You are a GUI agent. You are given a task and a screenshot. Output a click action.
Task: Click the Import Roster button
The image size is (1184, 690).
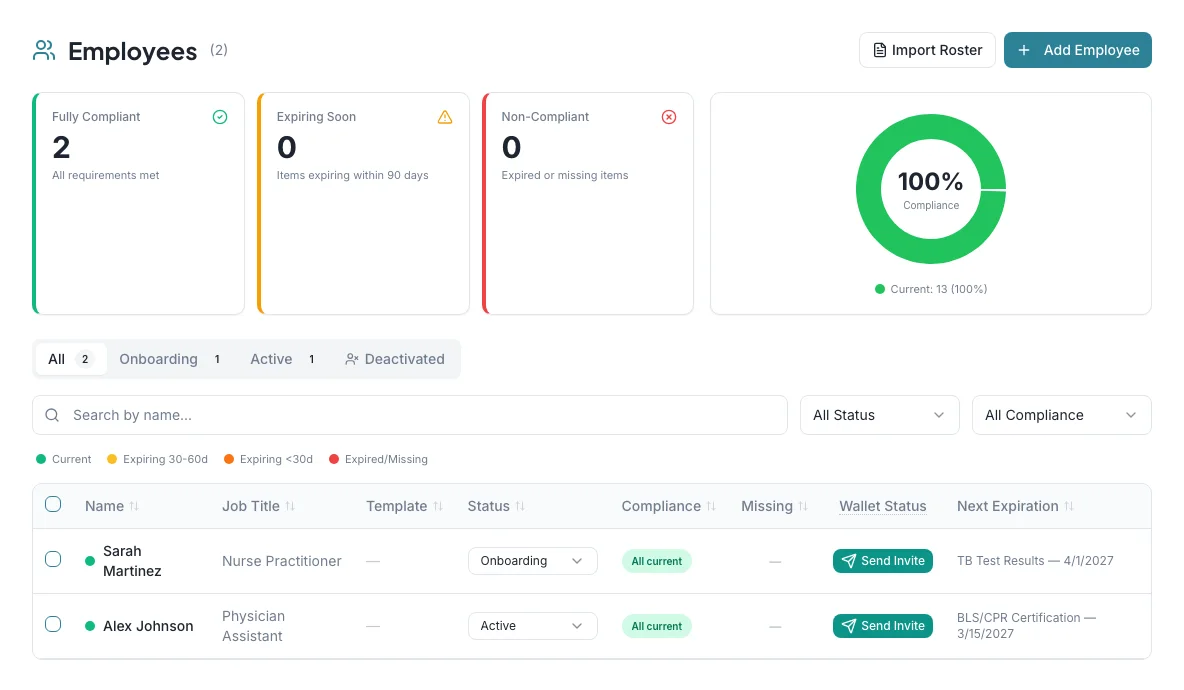click(x=927, y=50)
